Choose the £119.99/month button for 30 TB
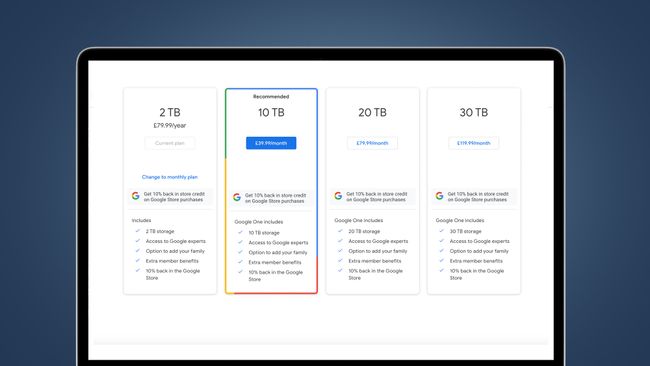 [473, 143]
